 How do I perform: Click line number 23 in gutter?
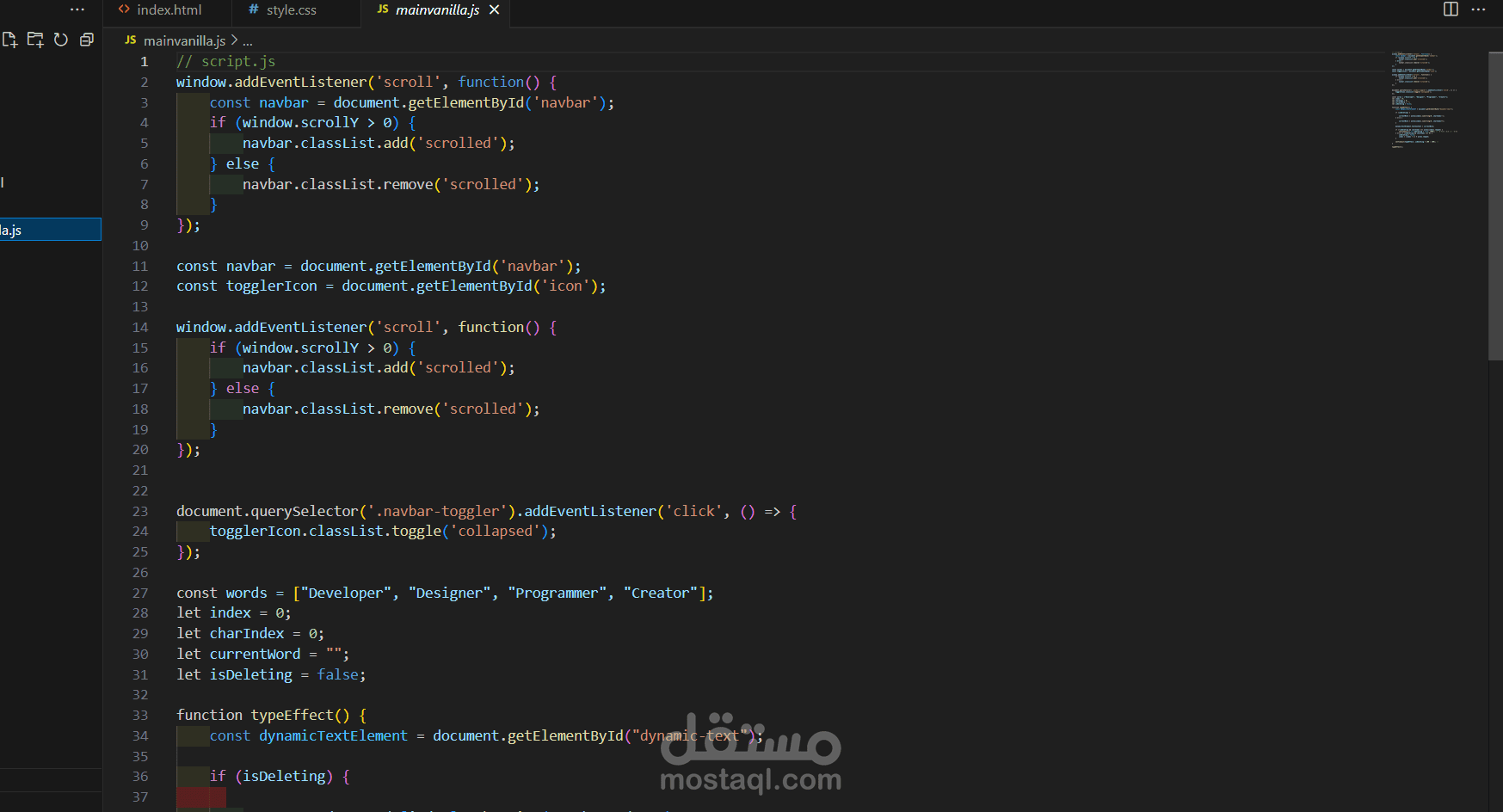pyautogui.click(x=140, y=511)
